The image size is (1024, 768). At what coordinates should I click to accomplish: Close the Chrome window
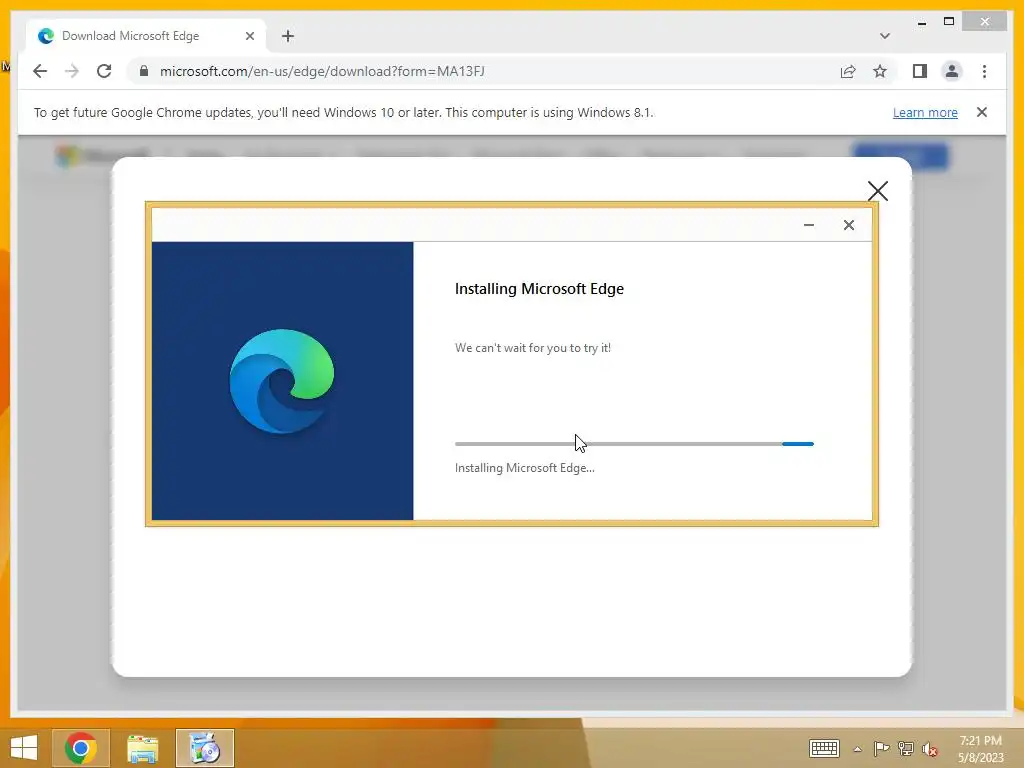click(984, 22)
